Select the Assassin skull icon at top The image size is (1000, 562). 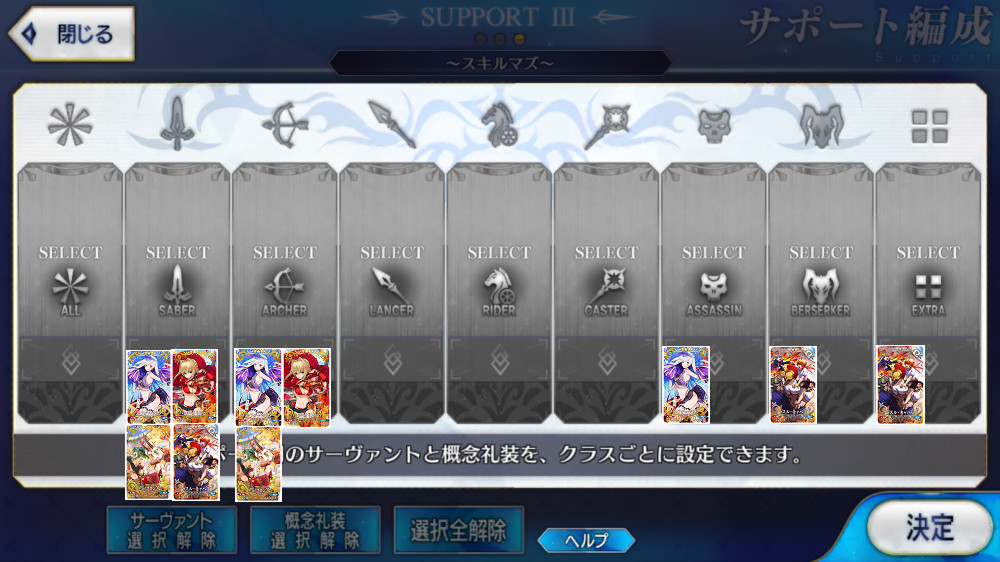(x=714, y=126)
